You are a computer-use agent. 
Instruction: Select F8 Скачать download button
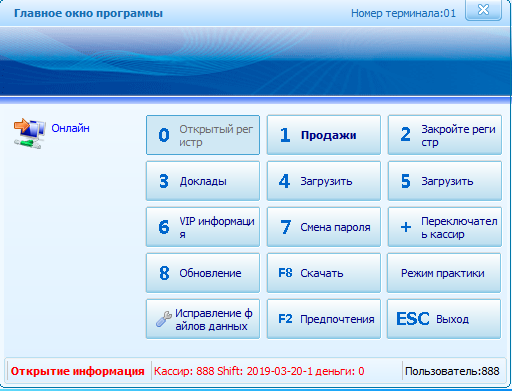pyautogui.click(x=324, y=273)
